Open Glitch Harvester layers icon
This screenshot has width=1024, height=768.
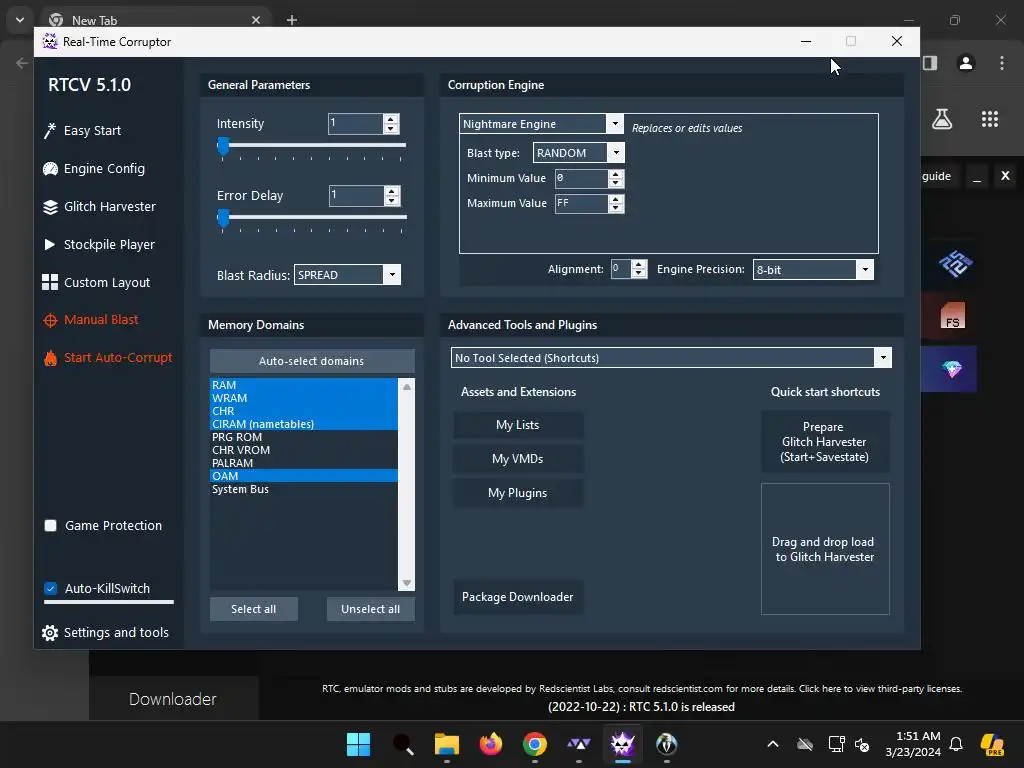[50, 207]
